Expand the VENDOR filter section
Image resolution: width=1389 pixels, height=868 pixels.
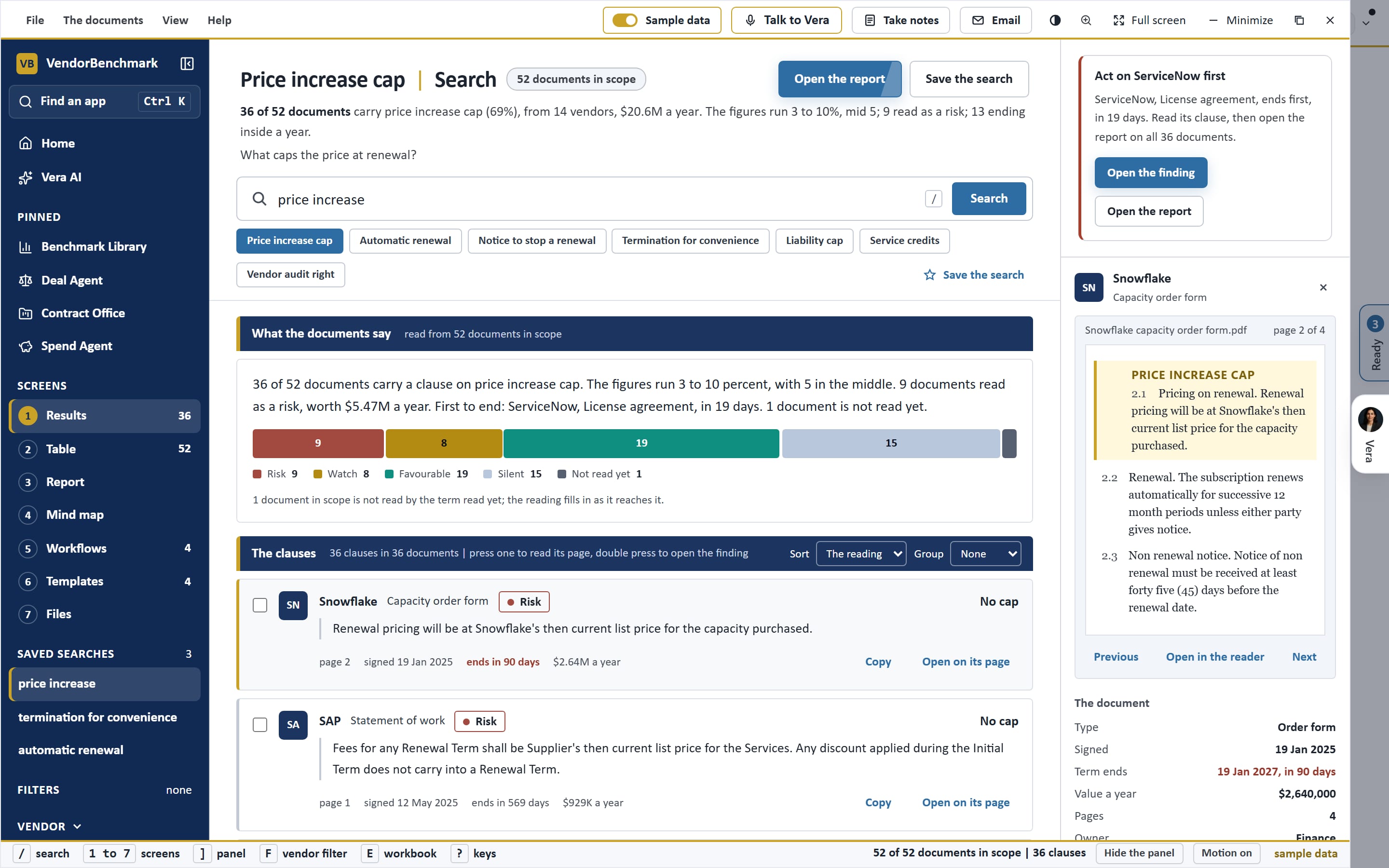coord(50,826)
